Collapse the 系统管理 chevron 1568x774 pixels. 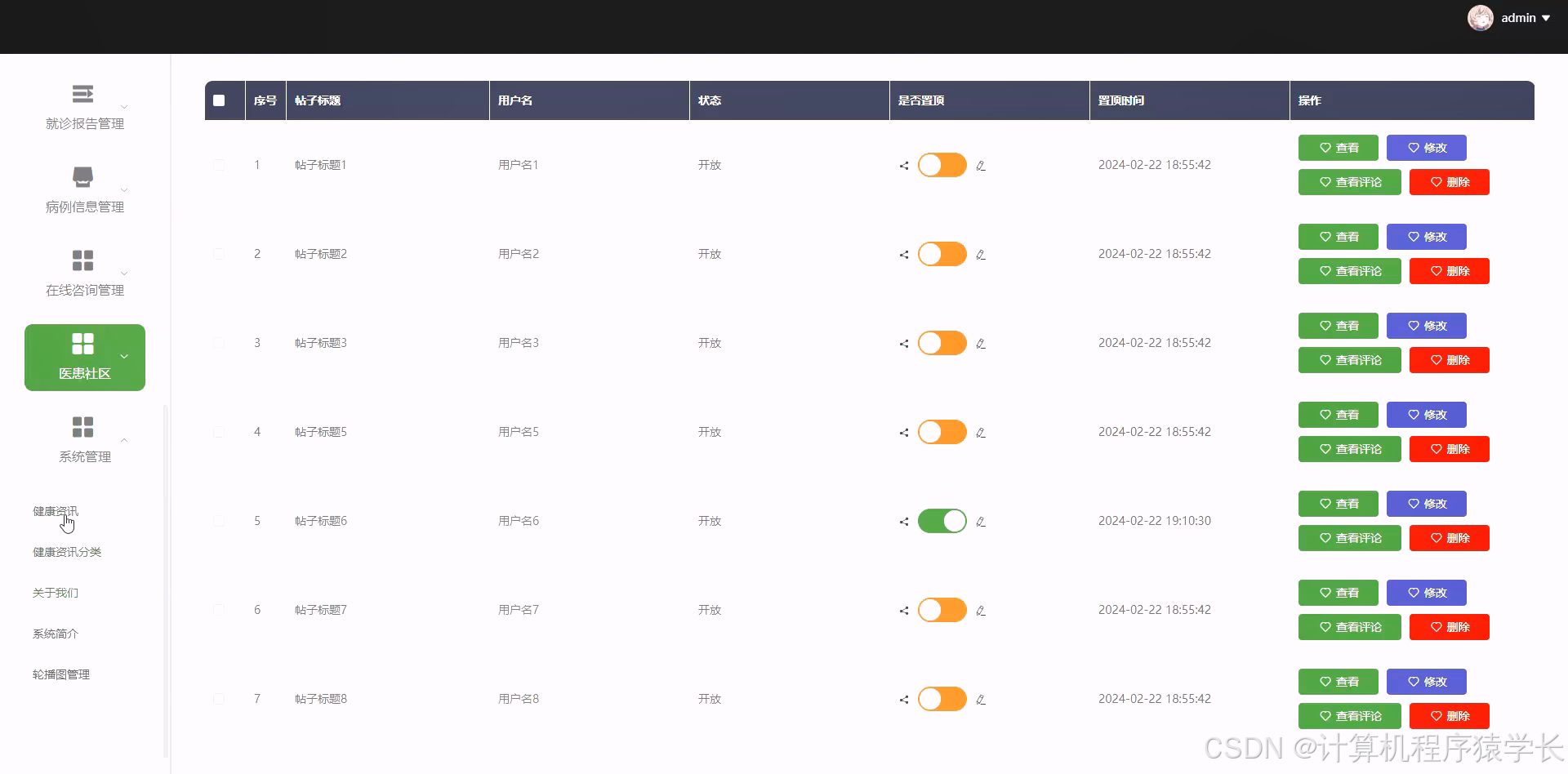pyautogui.click(x=124, y=440)
